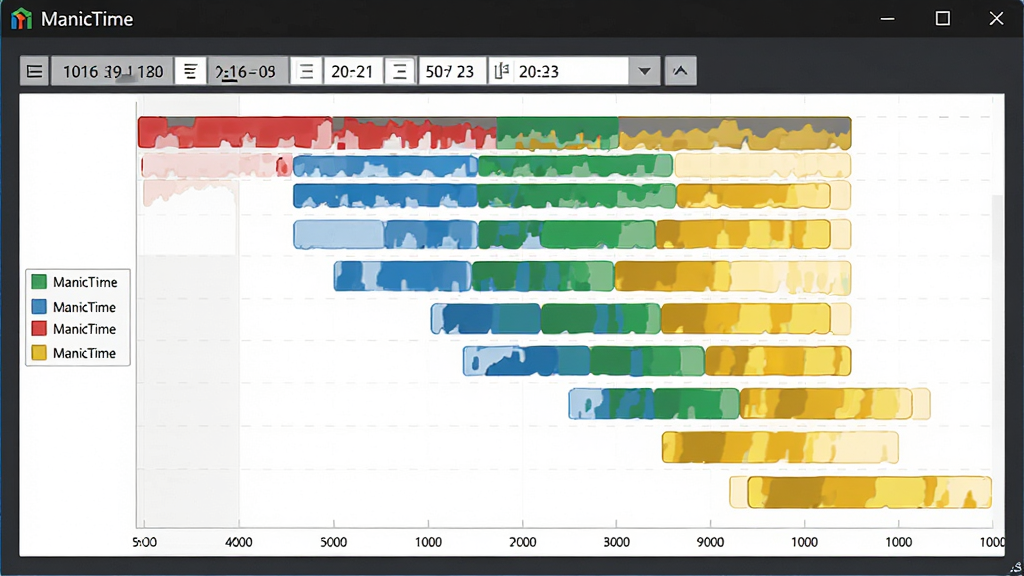Click the 4000 axis label
The height and width of the screenshot is (576, 1024).
[x=238, y=542]
